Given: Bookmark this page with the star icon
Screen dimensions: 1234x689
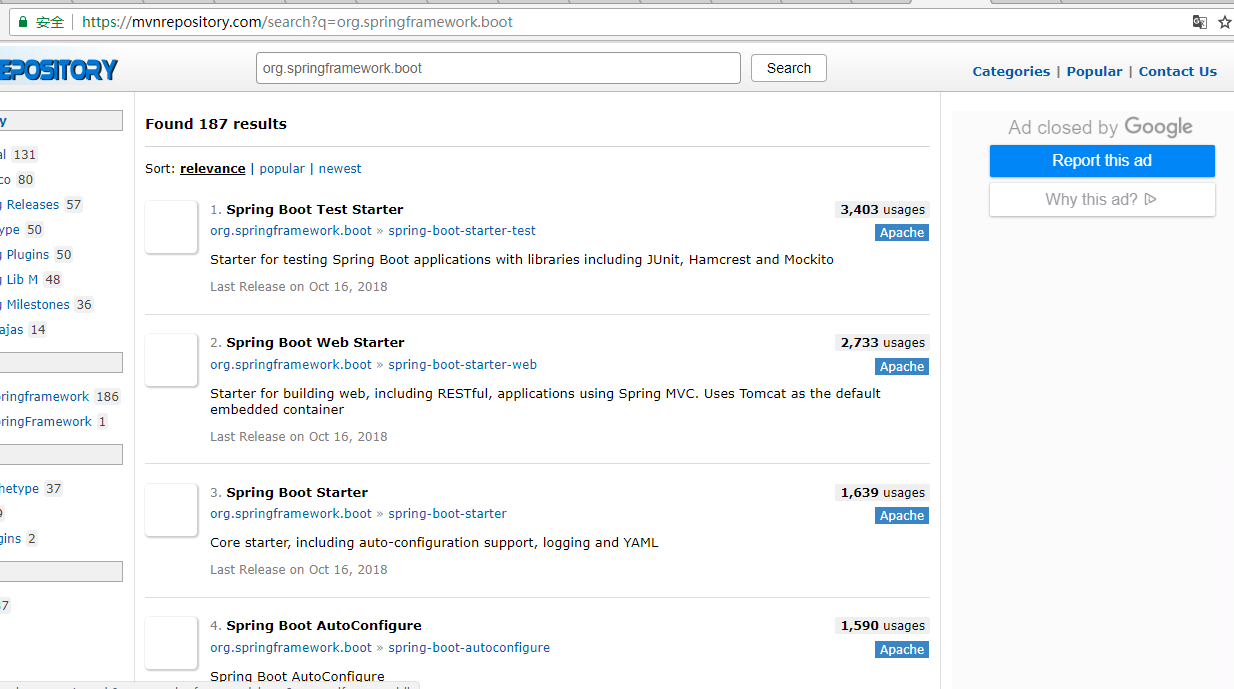Looking at the screenshot, I should 1225,22.
